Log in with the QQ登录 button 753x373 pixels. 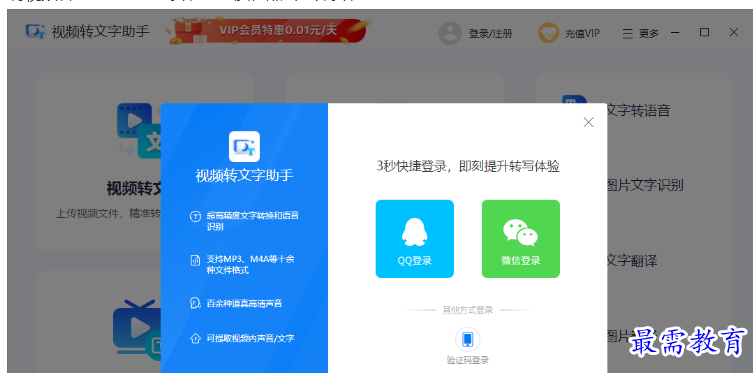(414, 239)
